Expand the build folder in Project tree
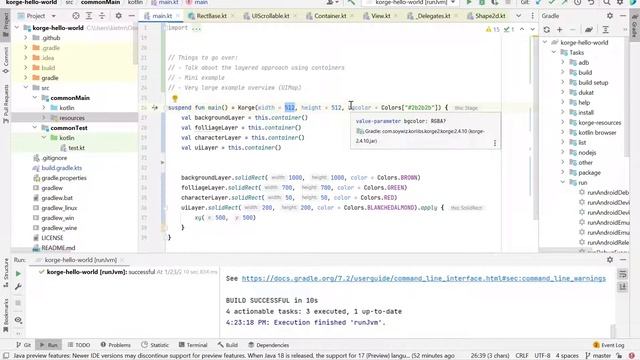The image size is (640, 360). click(26, 68)
